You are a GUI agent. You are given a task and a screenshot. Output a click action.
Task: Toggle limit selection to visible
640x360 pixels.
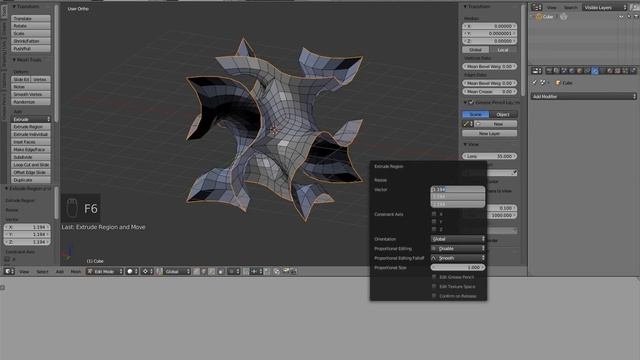(220, 271)
